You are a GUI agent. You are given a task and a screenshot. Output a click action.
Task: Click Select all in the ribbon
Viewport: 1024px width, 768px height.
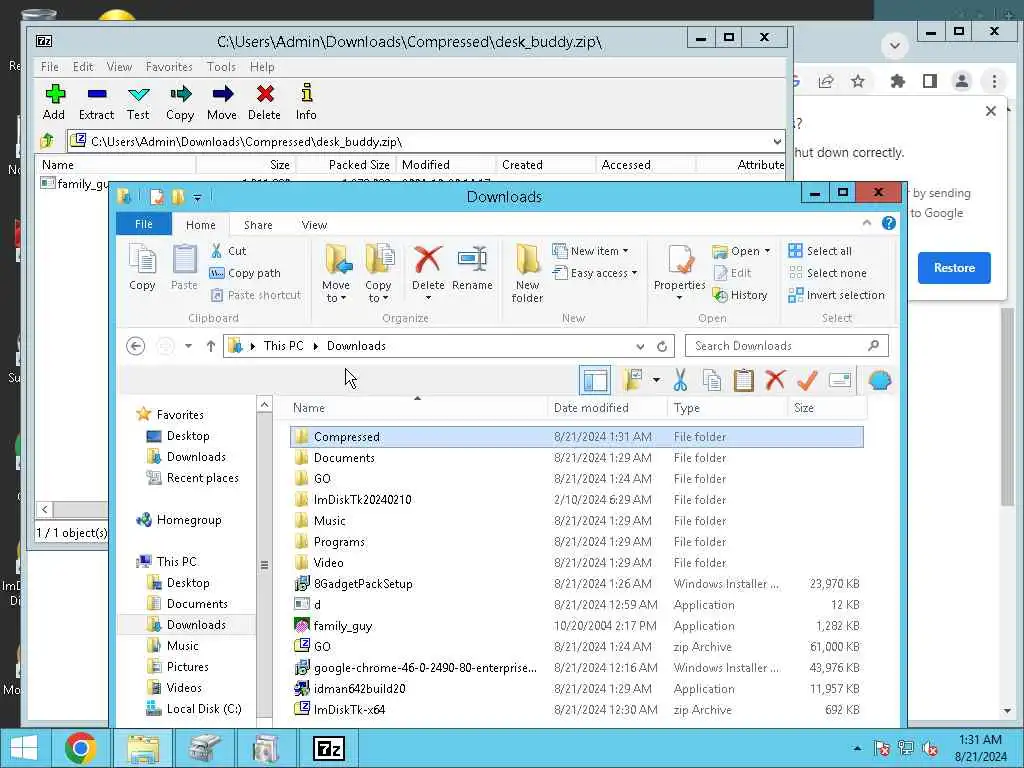(820, 251)
